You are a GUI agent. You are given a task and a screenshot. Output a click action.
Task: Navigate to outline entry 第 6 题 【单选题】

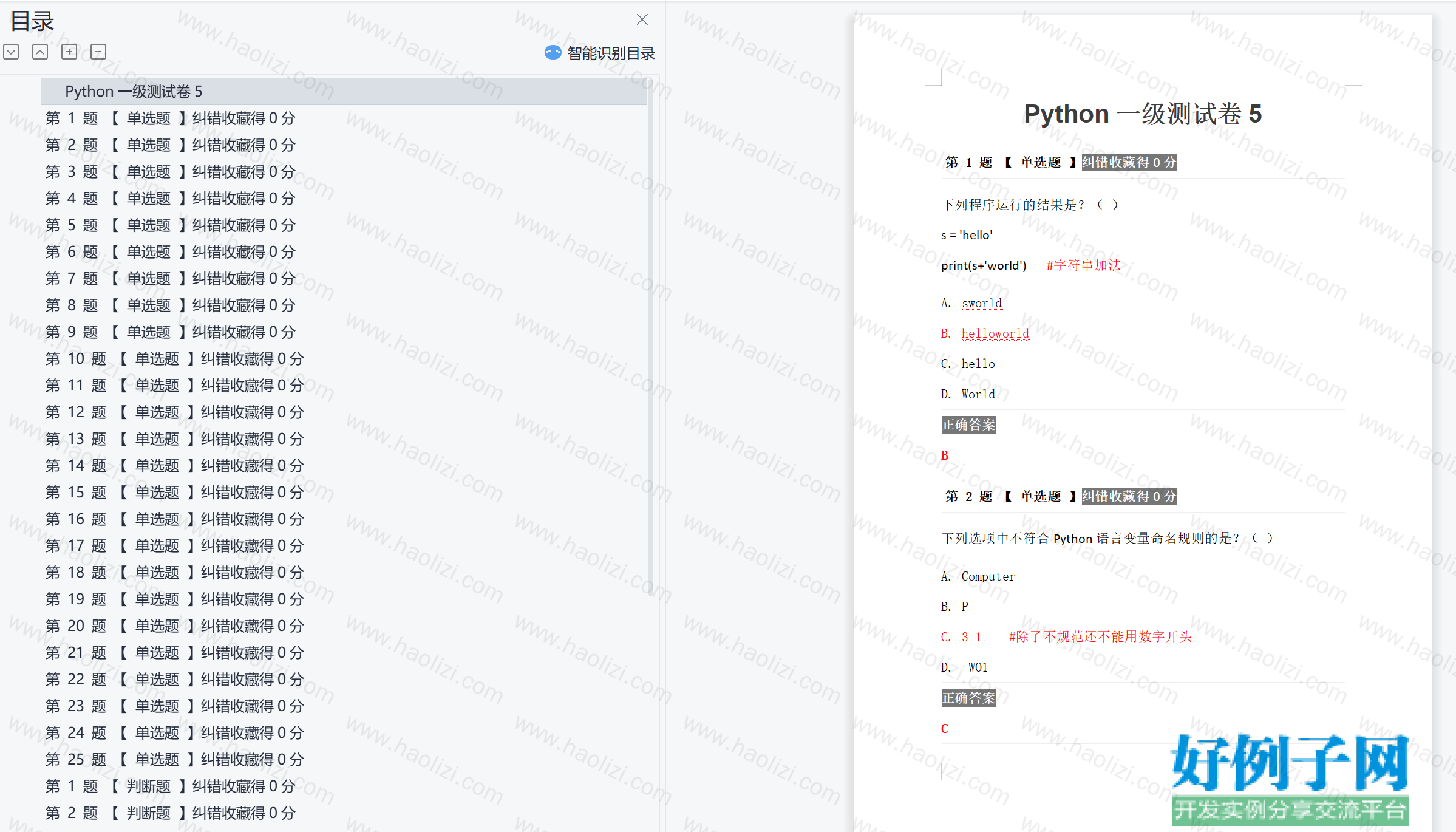(171, 252)
